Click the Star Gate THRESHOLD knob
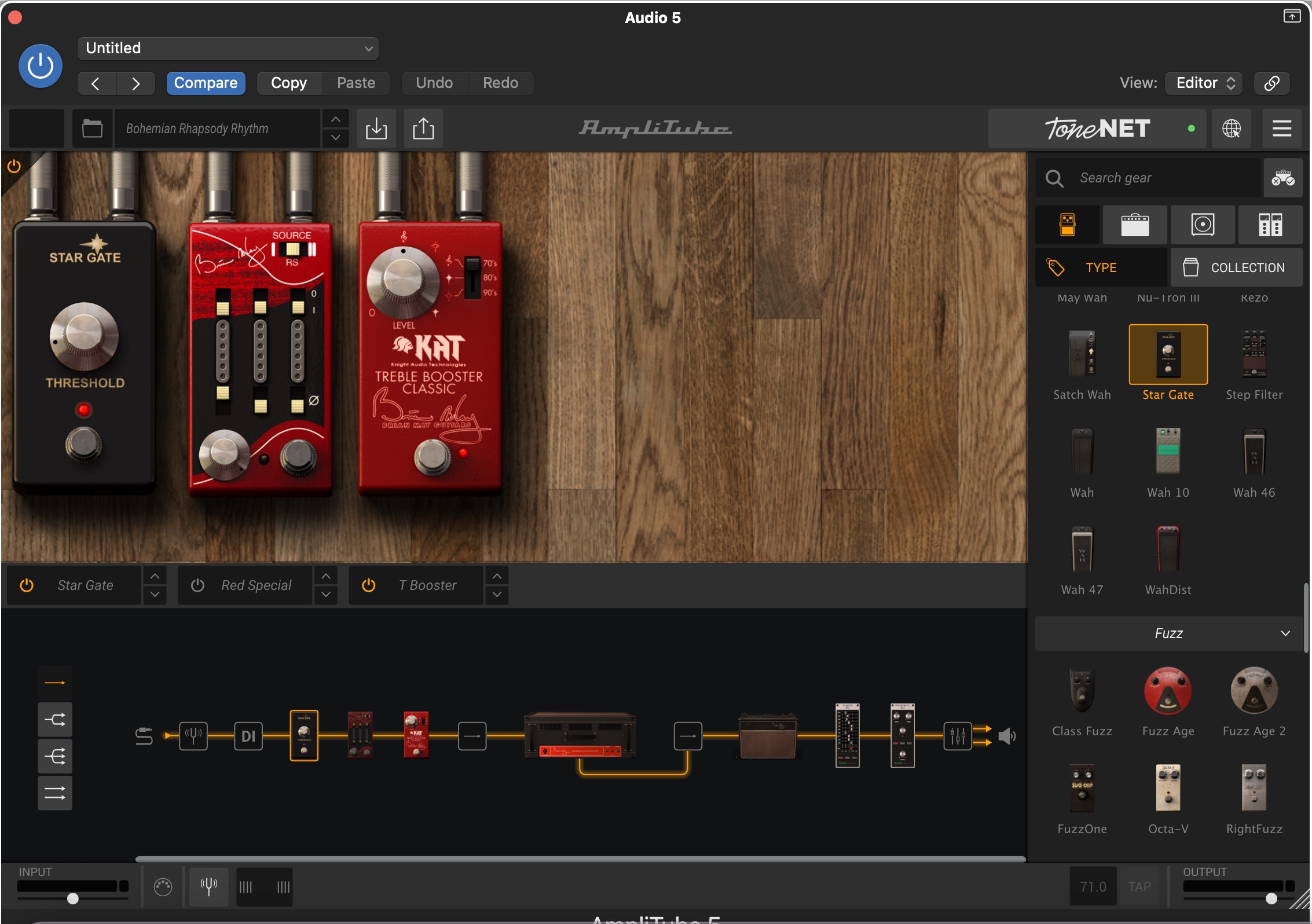The width and height of the screenshot is (1312, 924). click(84, 336)
